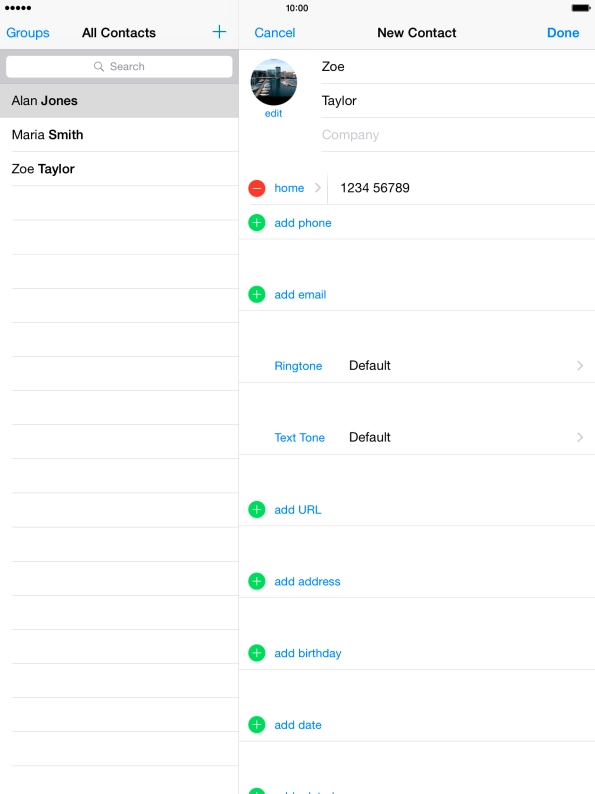The height and width of the screenshot is (794, 595).
Task: Click green plus beside add phone
Action: [257, 223]
